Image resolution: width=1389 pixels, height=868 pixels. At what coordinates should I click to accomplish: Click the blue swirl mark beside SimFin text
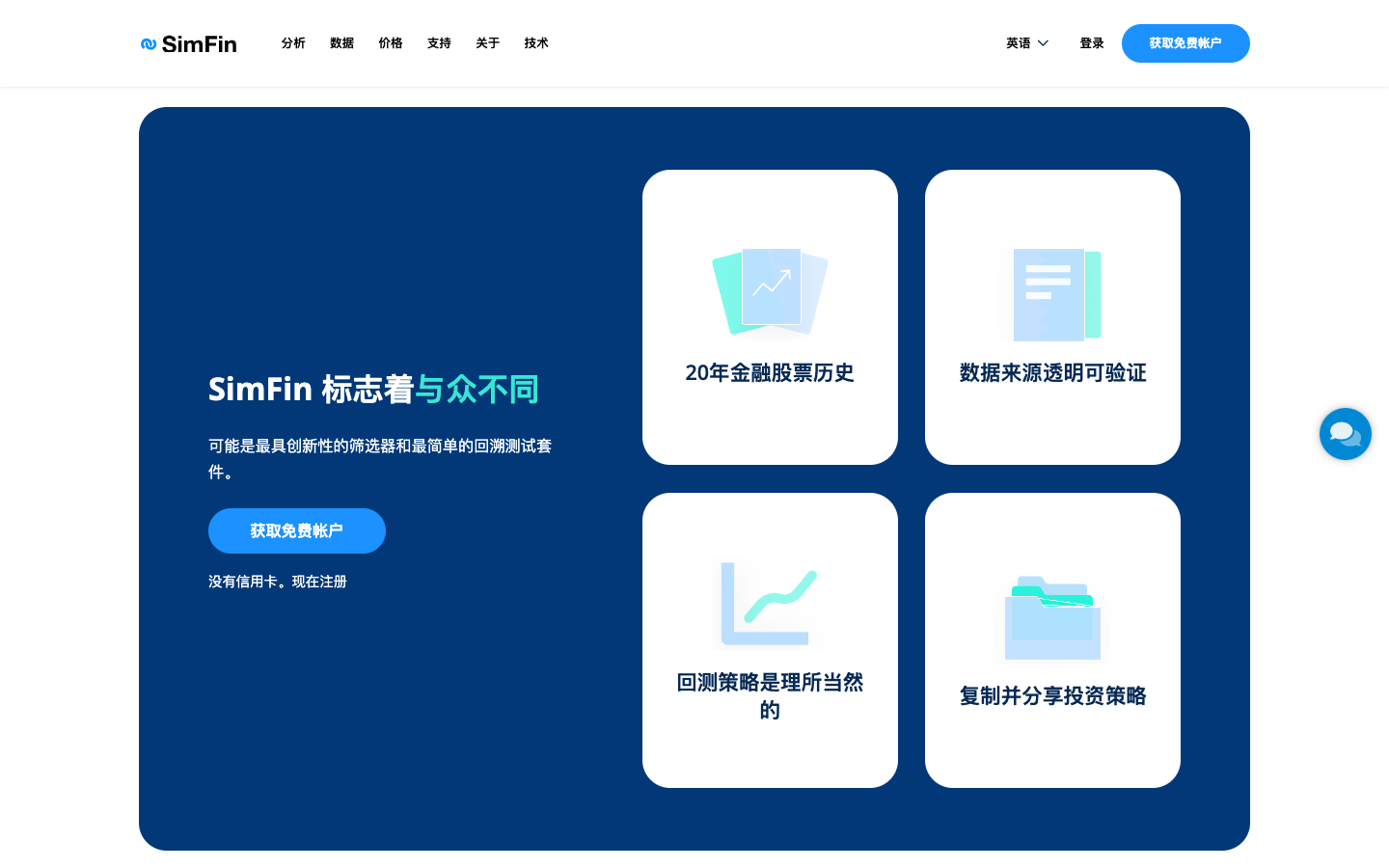(x=149, y=43)
